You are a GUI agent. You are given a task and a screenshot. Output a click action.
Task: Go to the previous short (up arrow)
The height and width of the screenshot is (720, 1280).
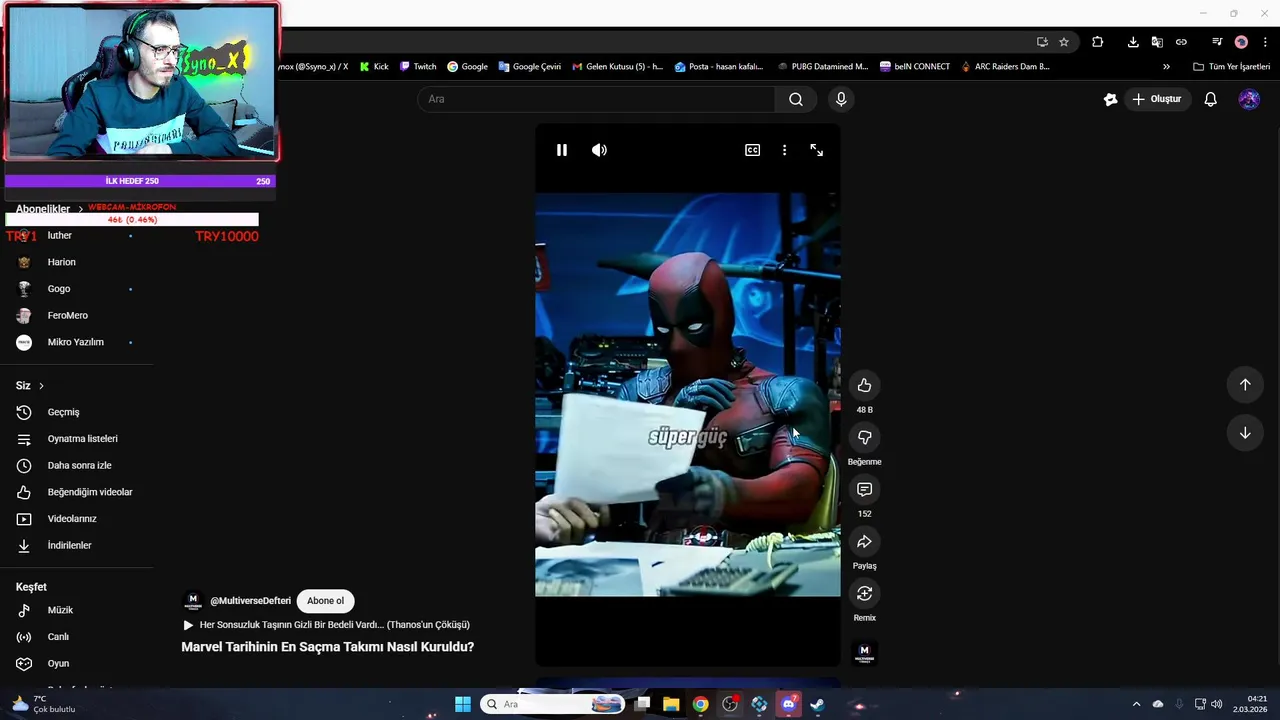click(1245, 385)
